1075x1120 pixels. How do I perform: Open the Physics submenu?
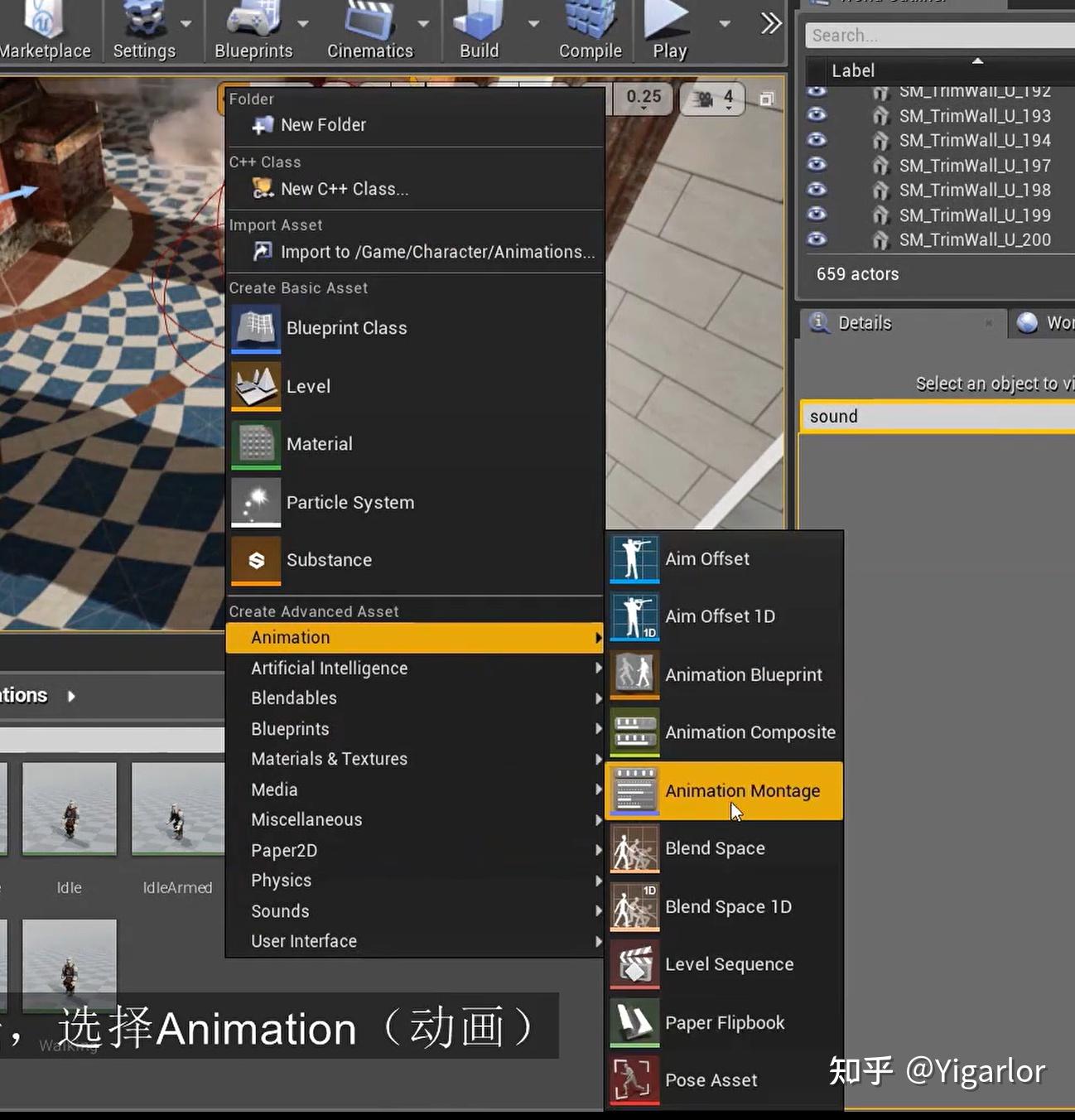[x=415, y=881]
